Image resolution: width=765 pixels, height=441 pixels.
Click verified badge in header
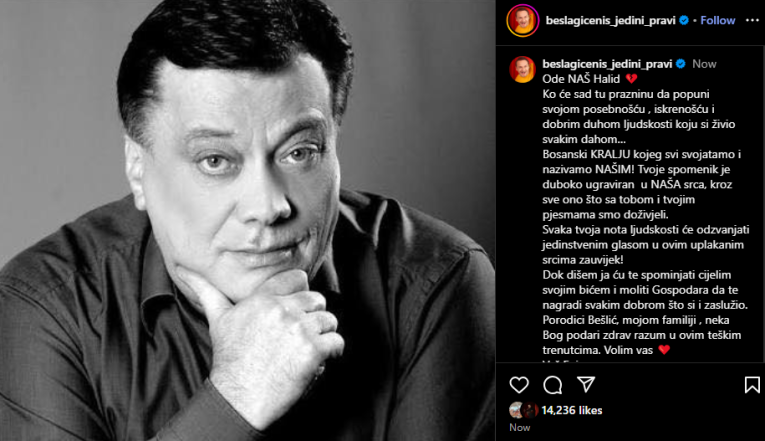pos(684,20)
